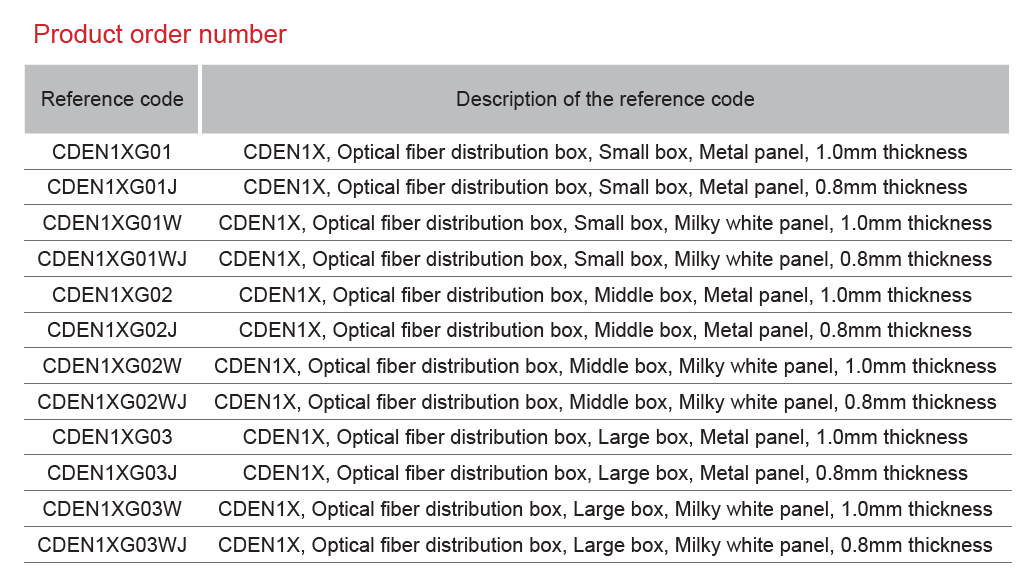Image resolution: width=1032 pixels, height=574 pixels.
Task: Select reference code CDEN1XG03
Action: 112,437
